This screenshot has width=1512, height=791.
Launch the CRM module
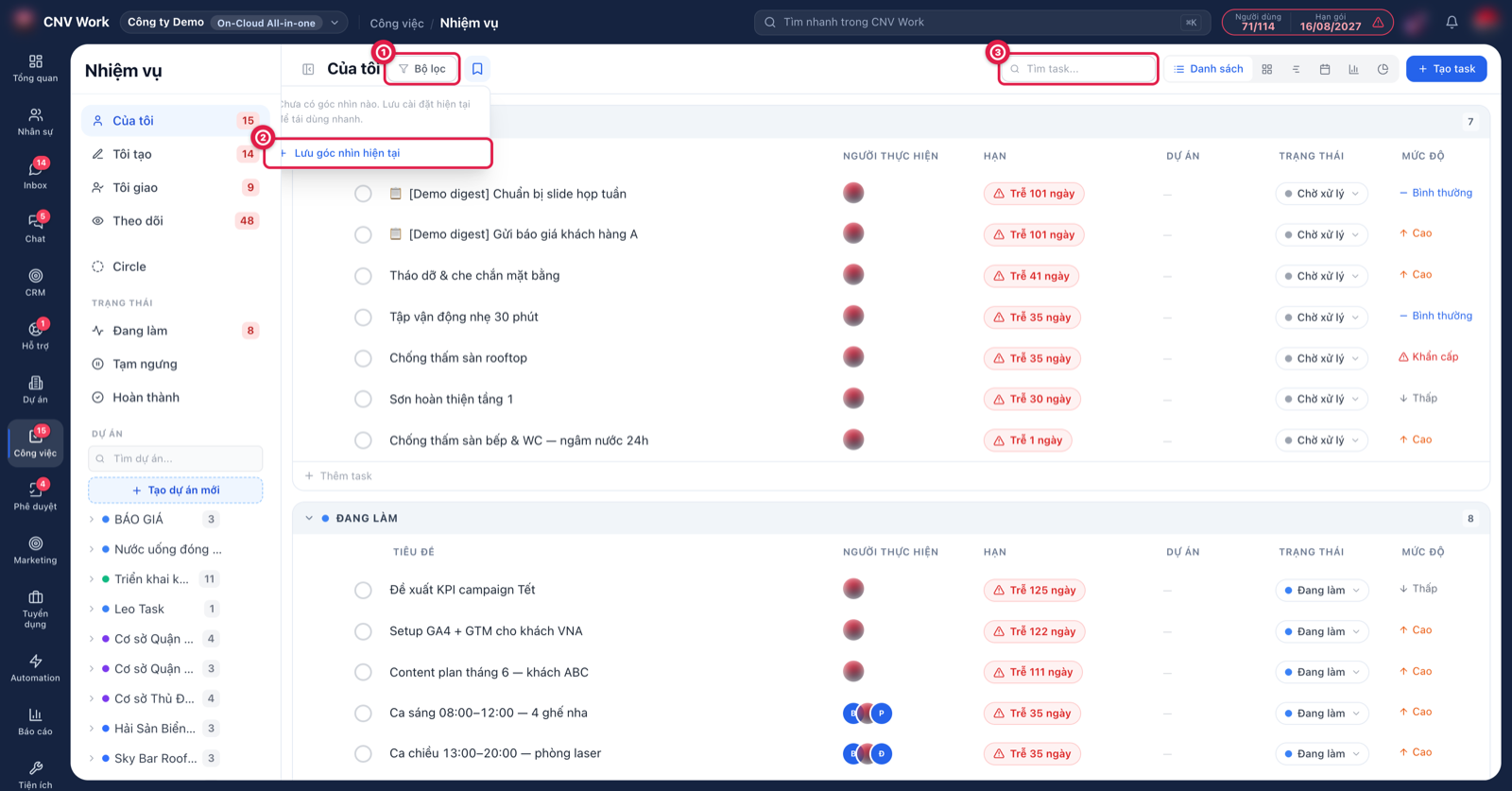(35, 283)
